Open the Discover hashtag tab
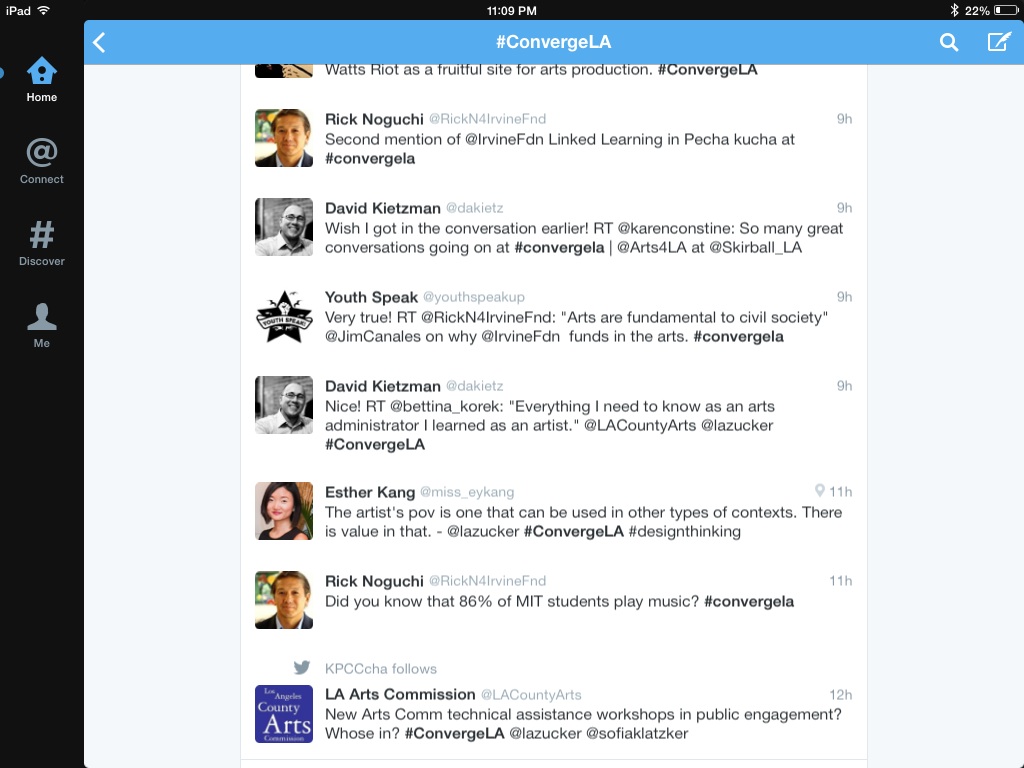The image size is (1024, 768). (x=41, y=244)
